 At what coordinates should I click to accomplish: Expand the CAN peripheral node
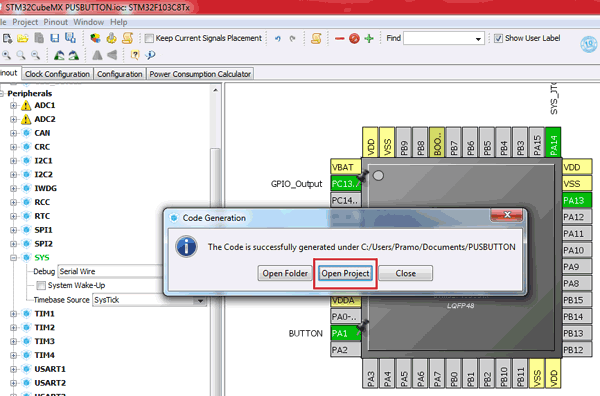(x=13, y=133)
